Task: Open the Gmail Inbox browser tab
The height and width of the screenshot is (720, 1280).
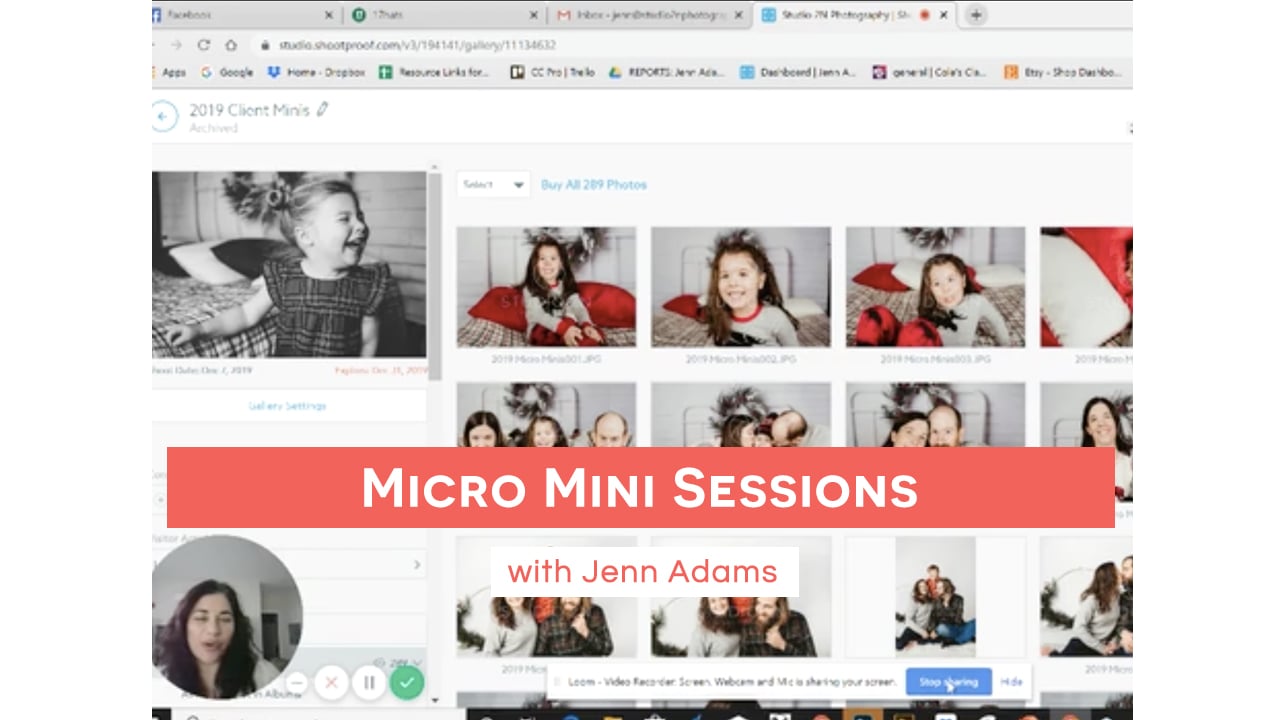Action: (650, 15)
